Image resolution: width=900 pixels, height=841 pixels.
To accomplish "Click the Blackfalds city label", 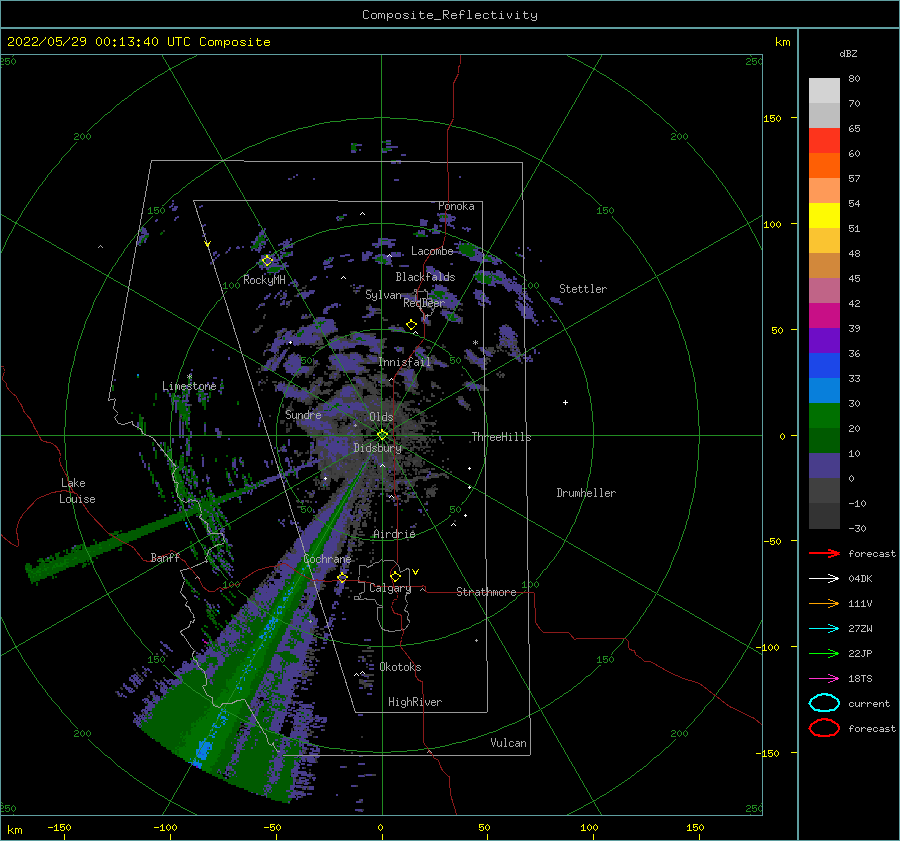I will pos(425,277).
